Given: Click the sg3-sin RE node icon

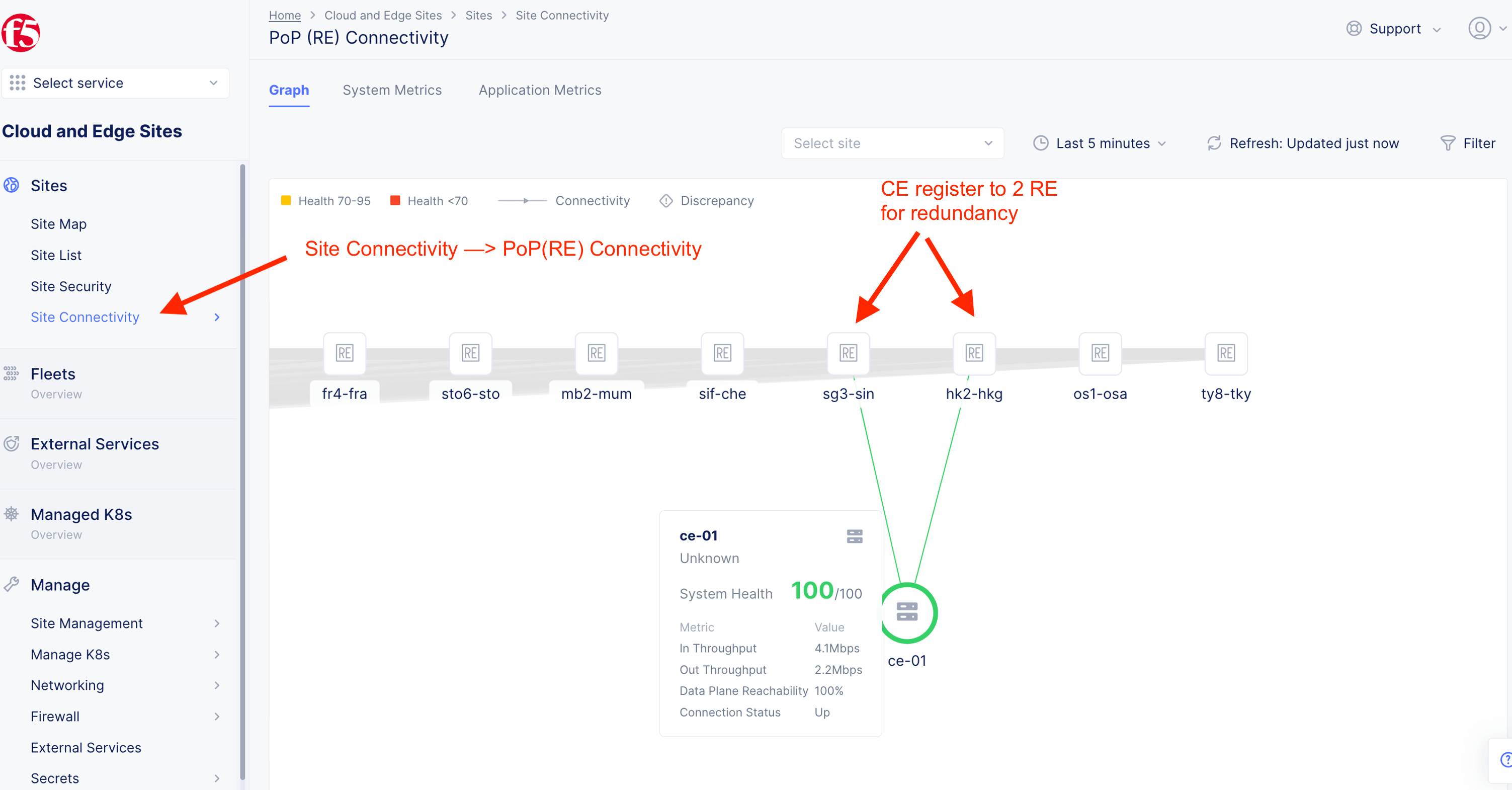Looking at the screenshot, I should 848,353.
